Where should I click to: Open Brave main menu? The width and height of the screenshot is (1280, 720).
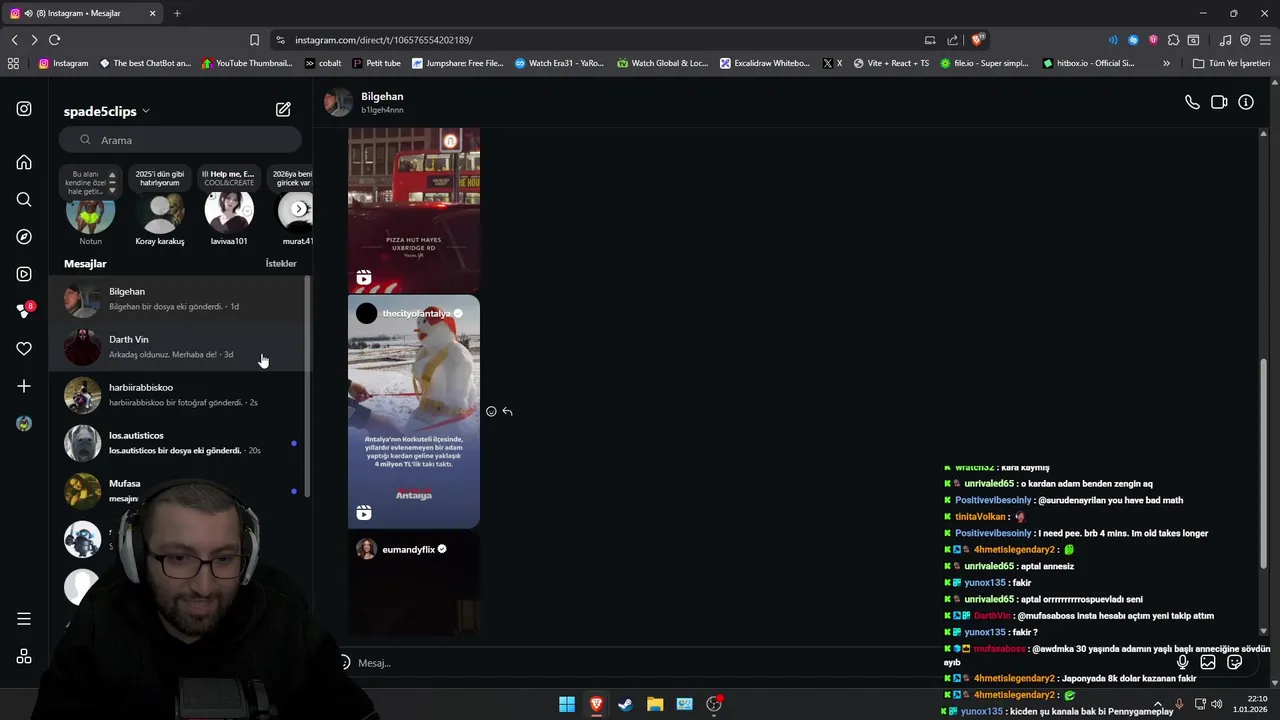1265,40
